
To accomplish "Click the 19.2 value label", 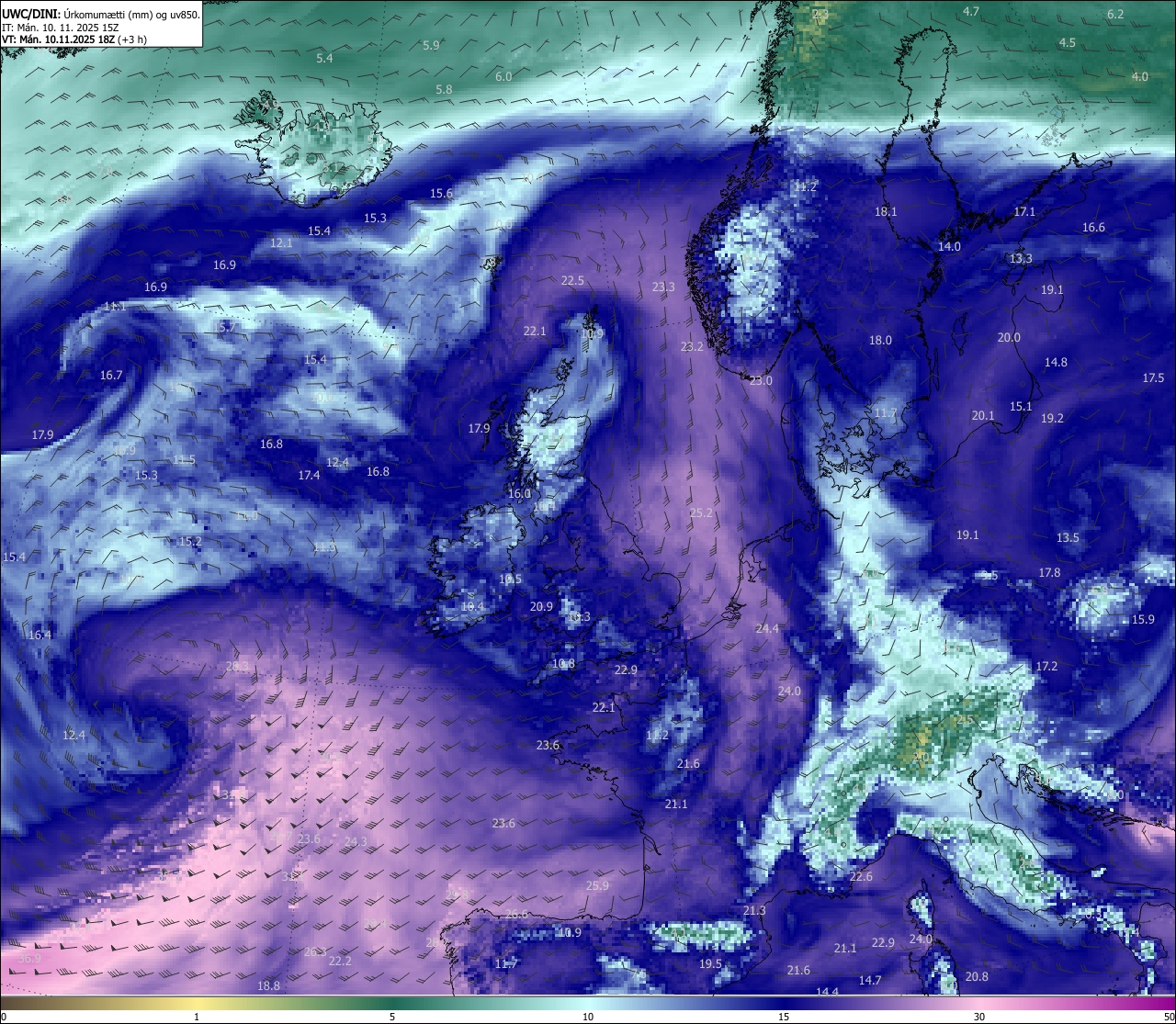I will tap(1052, 418).
